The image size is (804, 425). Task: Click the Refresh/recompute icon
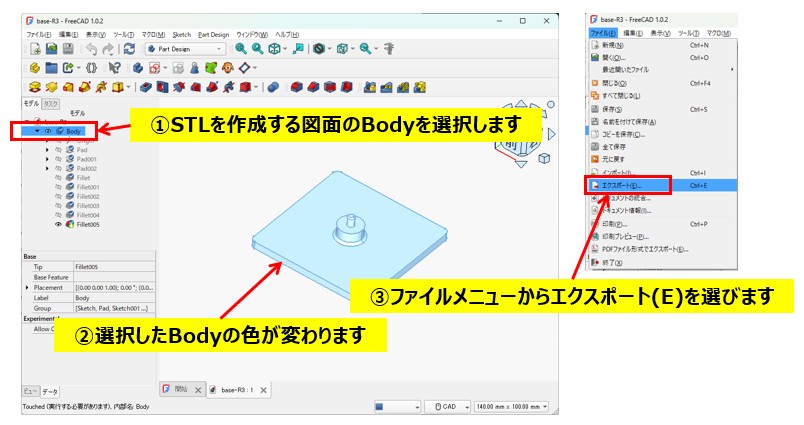pyautogui.click(x=129, y=48)
